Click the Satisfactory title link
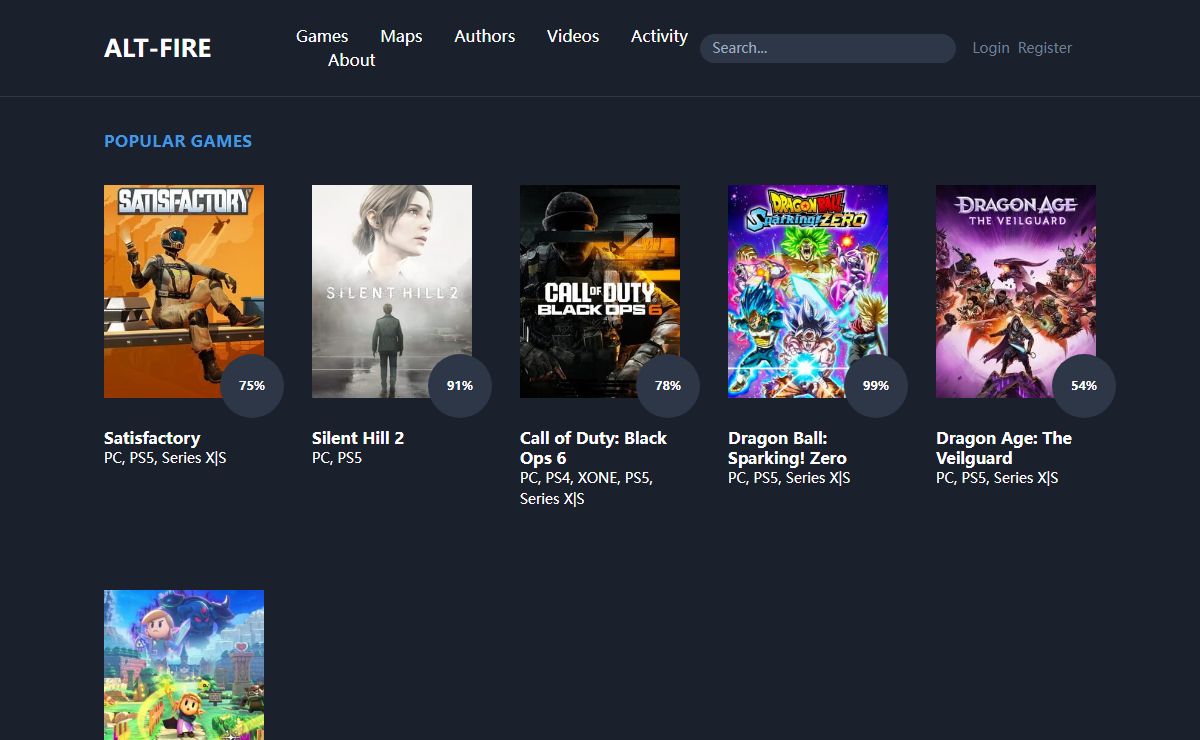The width and height of the screenshot is (1200, 740). point(152,438)
